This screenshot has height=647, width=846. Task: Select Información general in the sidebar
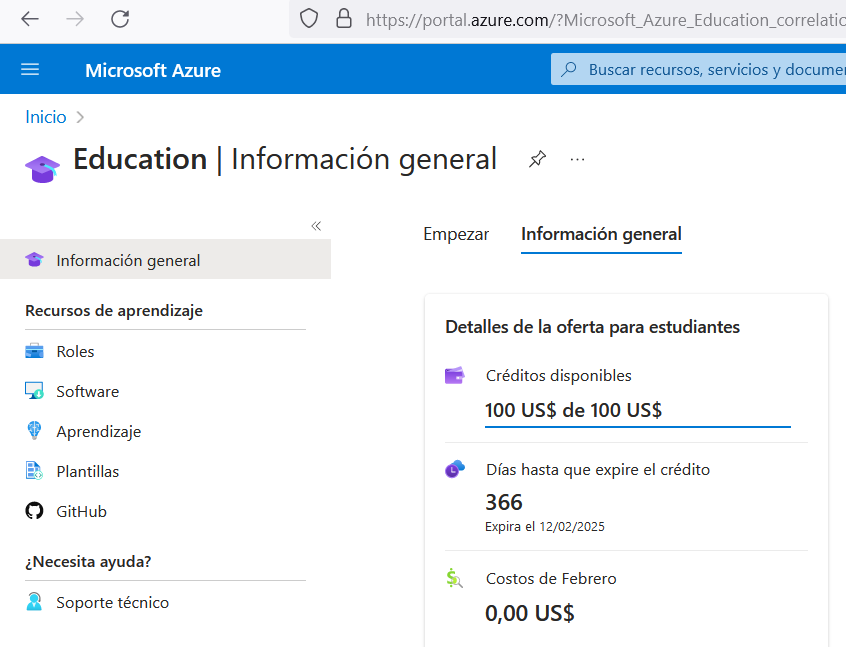[x=165, y=260]
